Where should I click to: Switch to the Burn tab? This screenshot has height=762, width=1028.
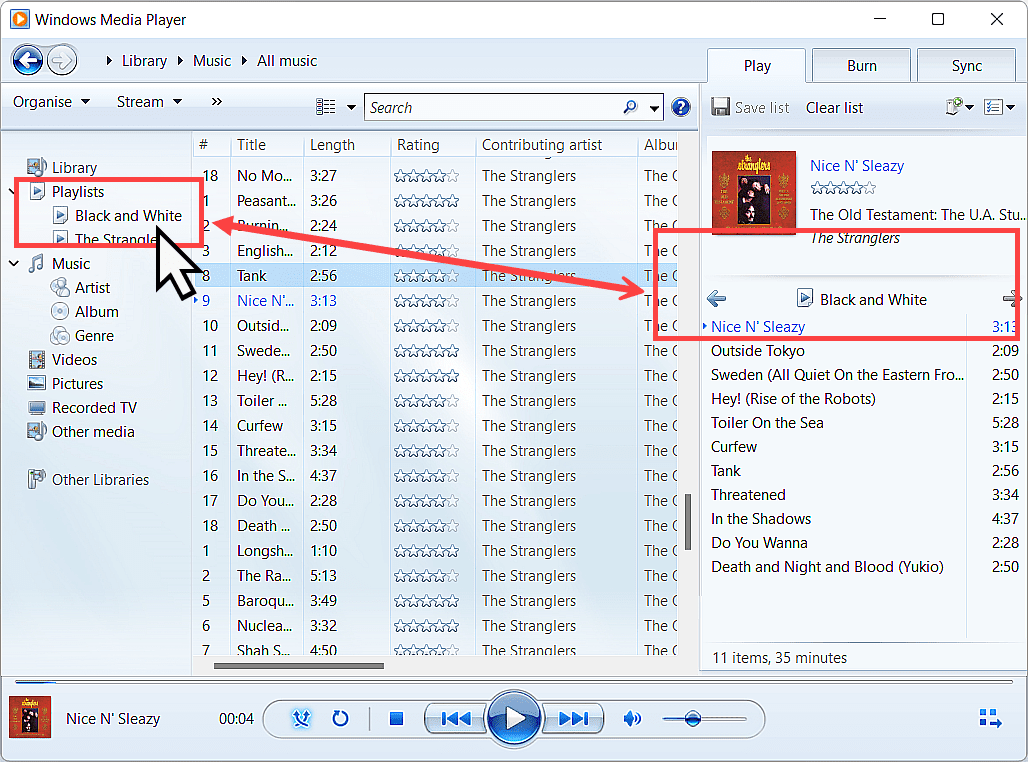point(860,64)
